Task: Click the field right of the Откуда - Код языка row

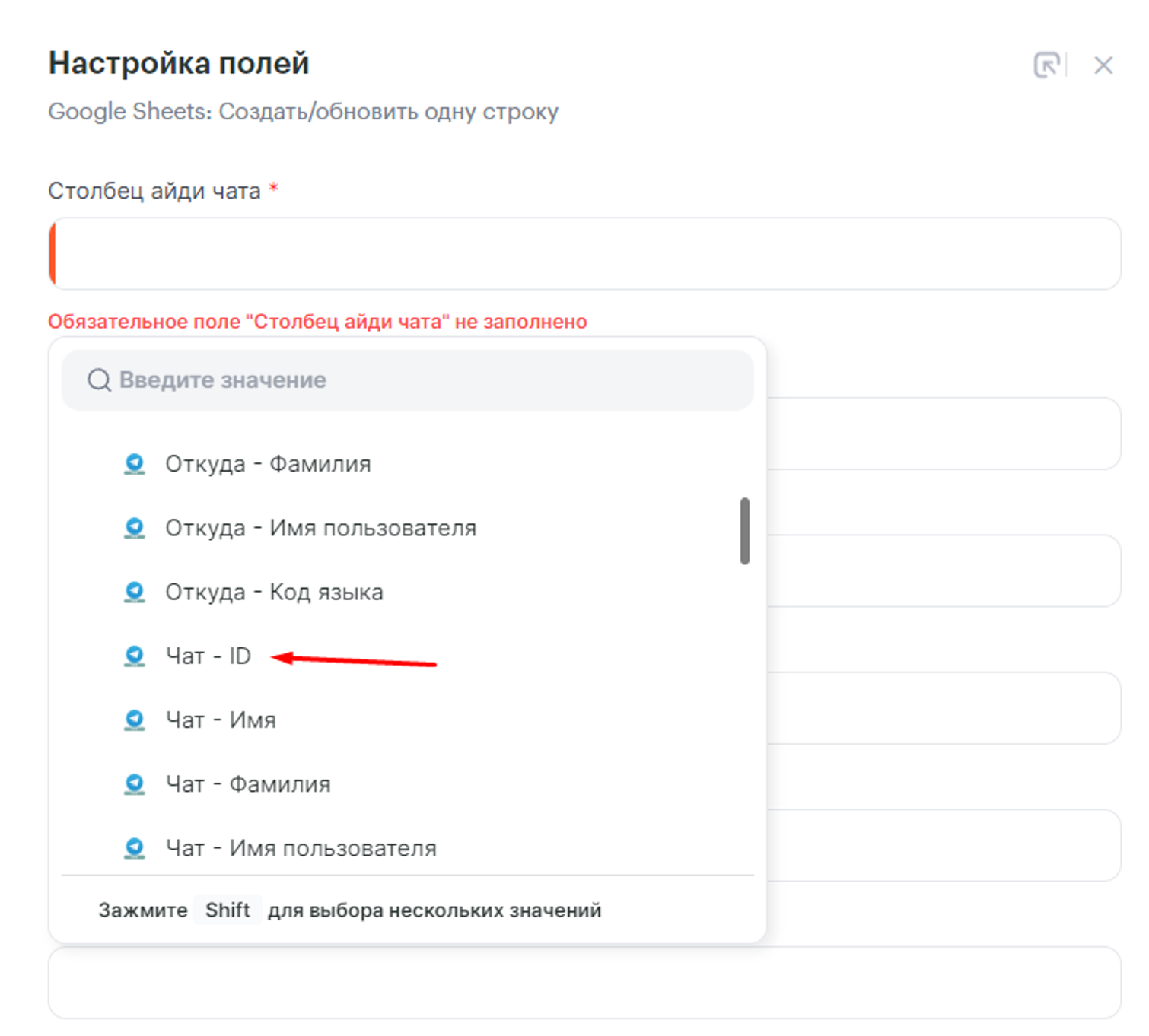Action: click(x=942, y=570)
